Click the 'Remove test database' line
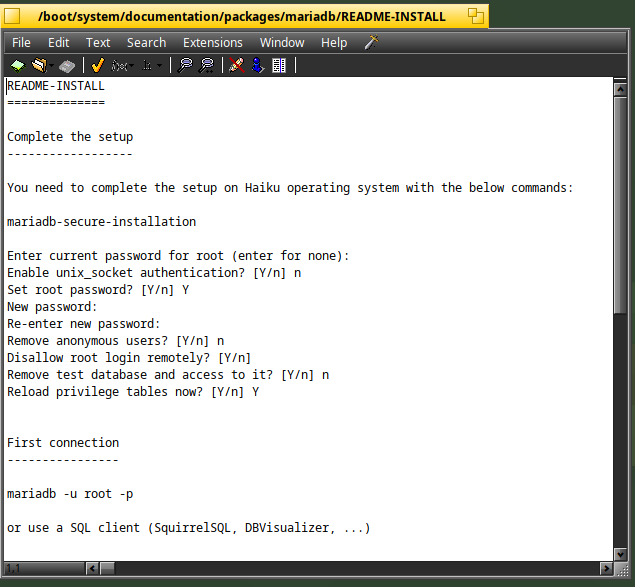The height and width of the screenshot is (587, 635). click(168, 375)
